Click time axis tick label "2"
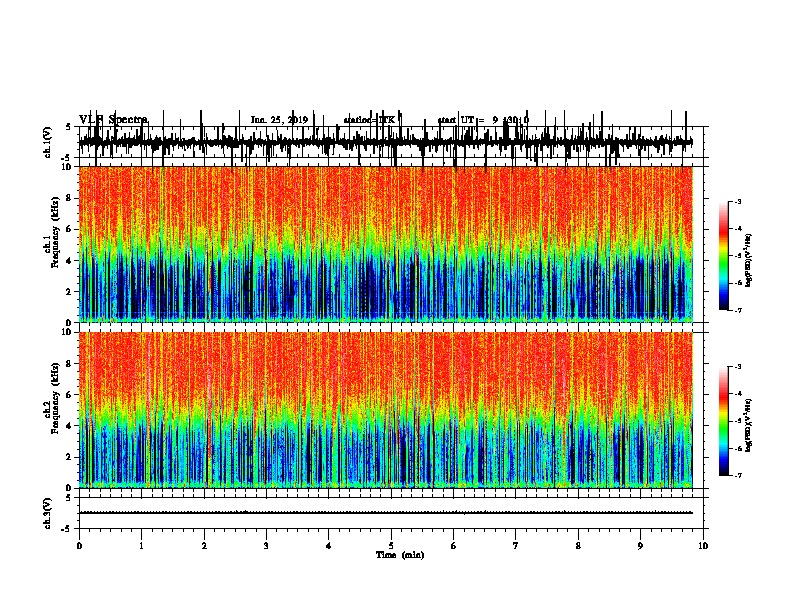This screenshot has height=612, width=792. tap(204, 546)
